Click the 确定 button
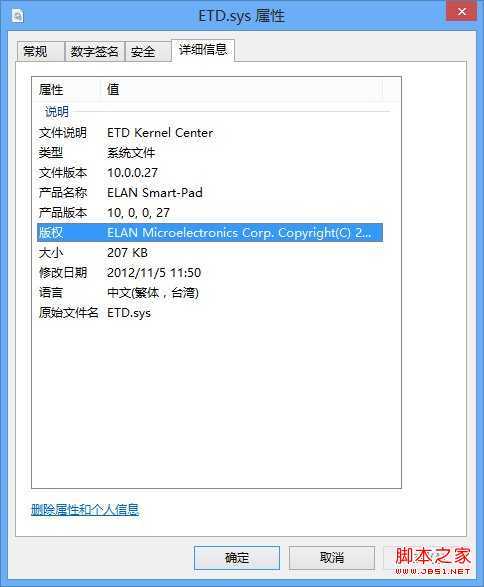 click(237, 558)
